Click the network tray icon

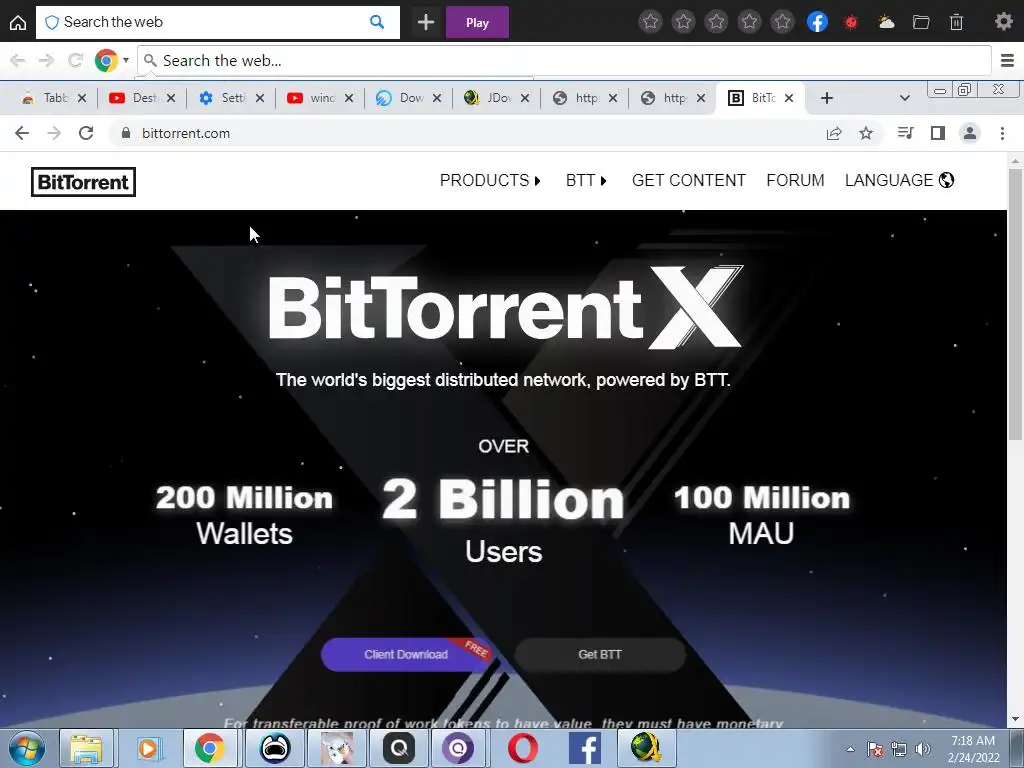pyautogui.click(x=899, y=749)
